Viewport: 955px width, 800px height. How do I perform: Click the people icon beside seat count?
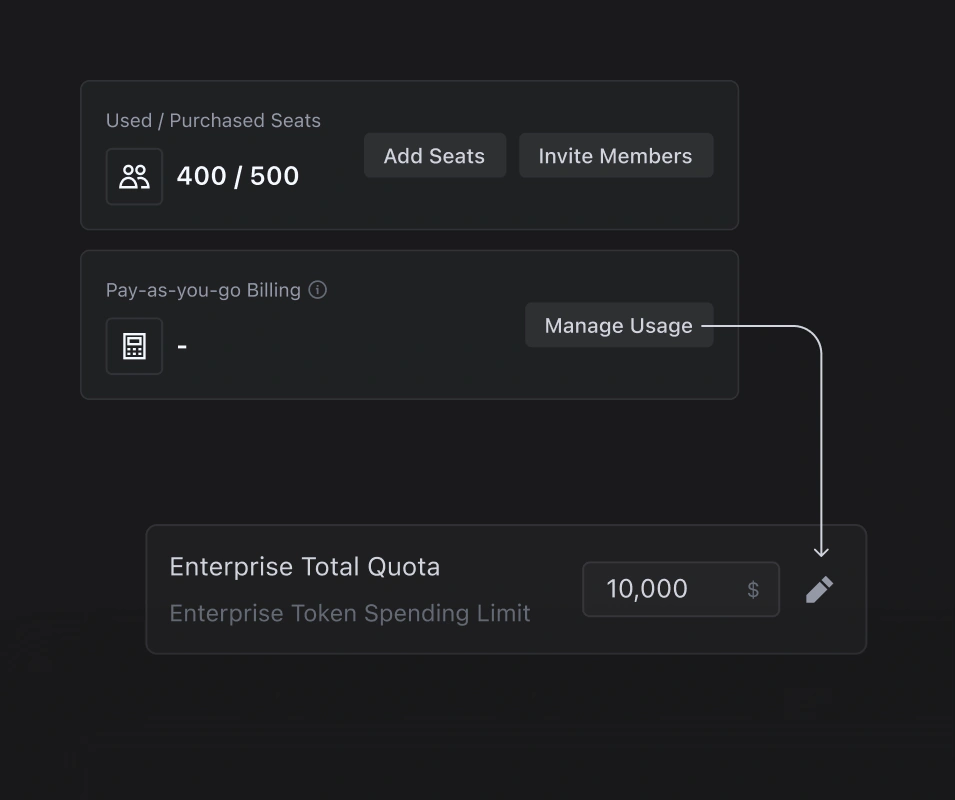(134, 177)
